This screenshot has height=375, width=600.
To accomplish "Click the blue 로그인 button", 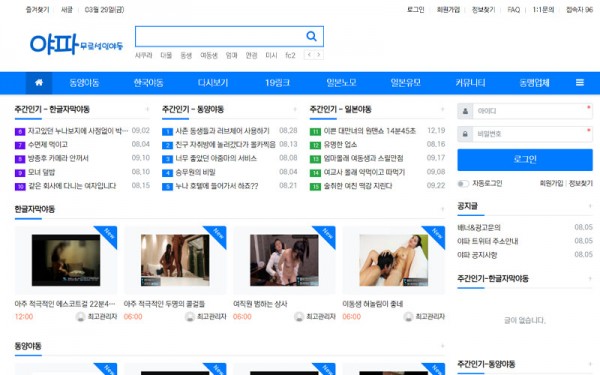I will click(x=525, y=160).
